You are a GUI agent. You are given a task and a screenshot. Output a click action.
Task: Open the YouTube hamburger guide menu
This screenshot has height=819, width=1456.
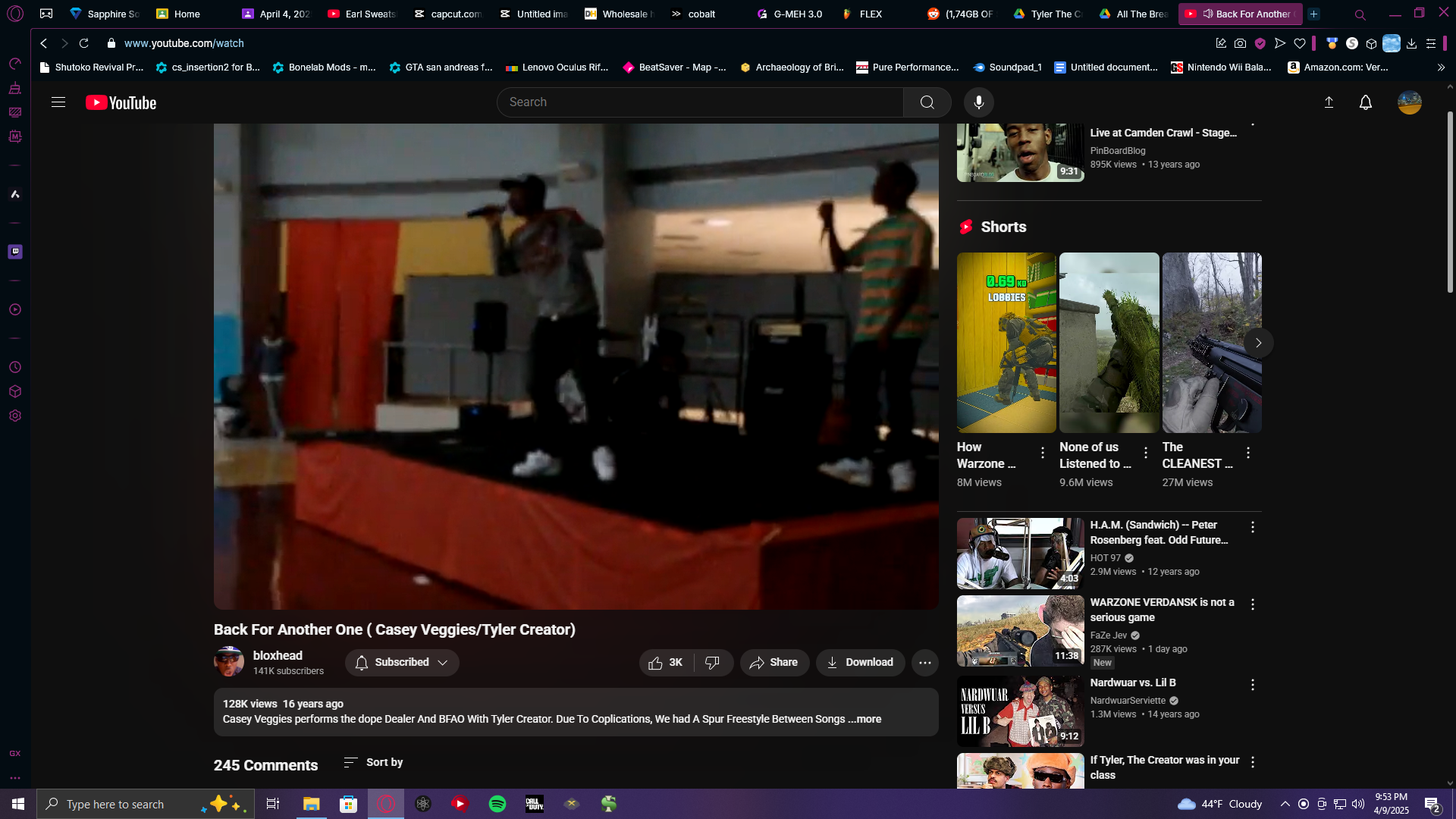tap(58, 102)
